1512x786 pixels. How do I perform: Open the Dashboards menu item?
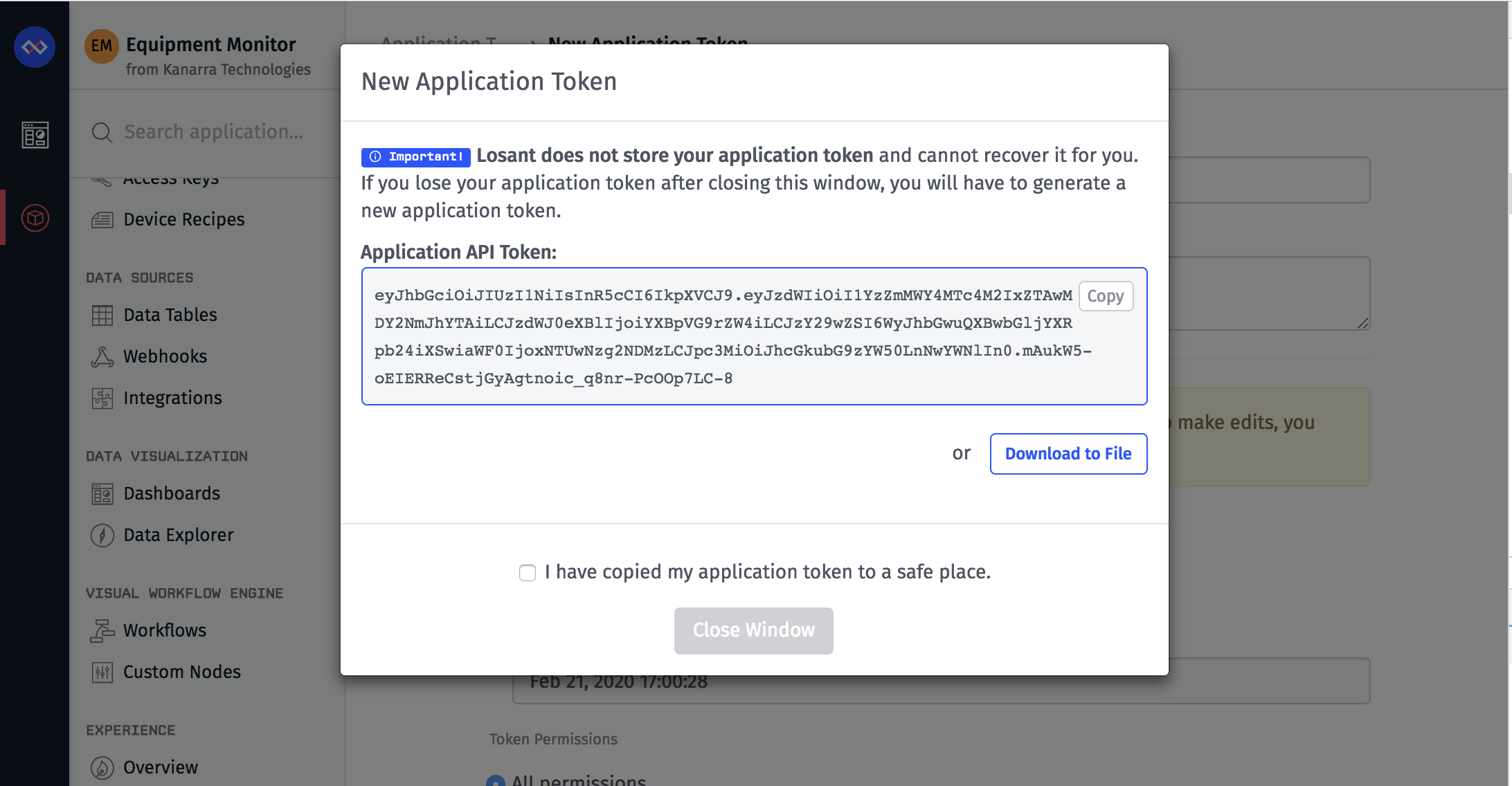[x=170, y=493]
